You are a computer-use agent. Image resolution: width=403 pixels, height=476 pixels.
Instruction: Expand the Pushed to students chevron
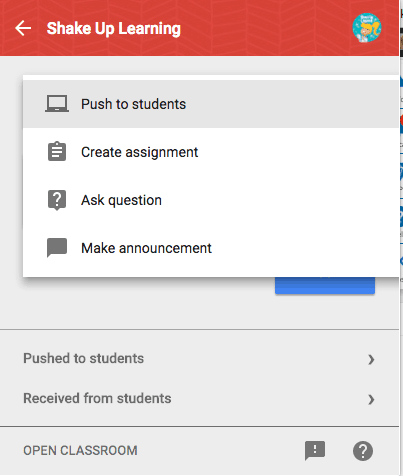tap(371, 359)
